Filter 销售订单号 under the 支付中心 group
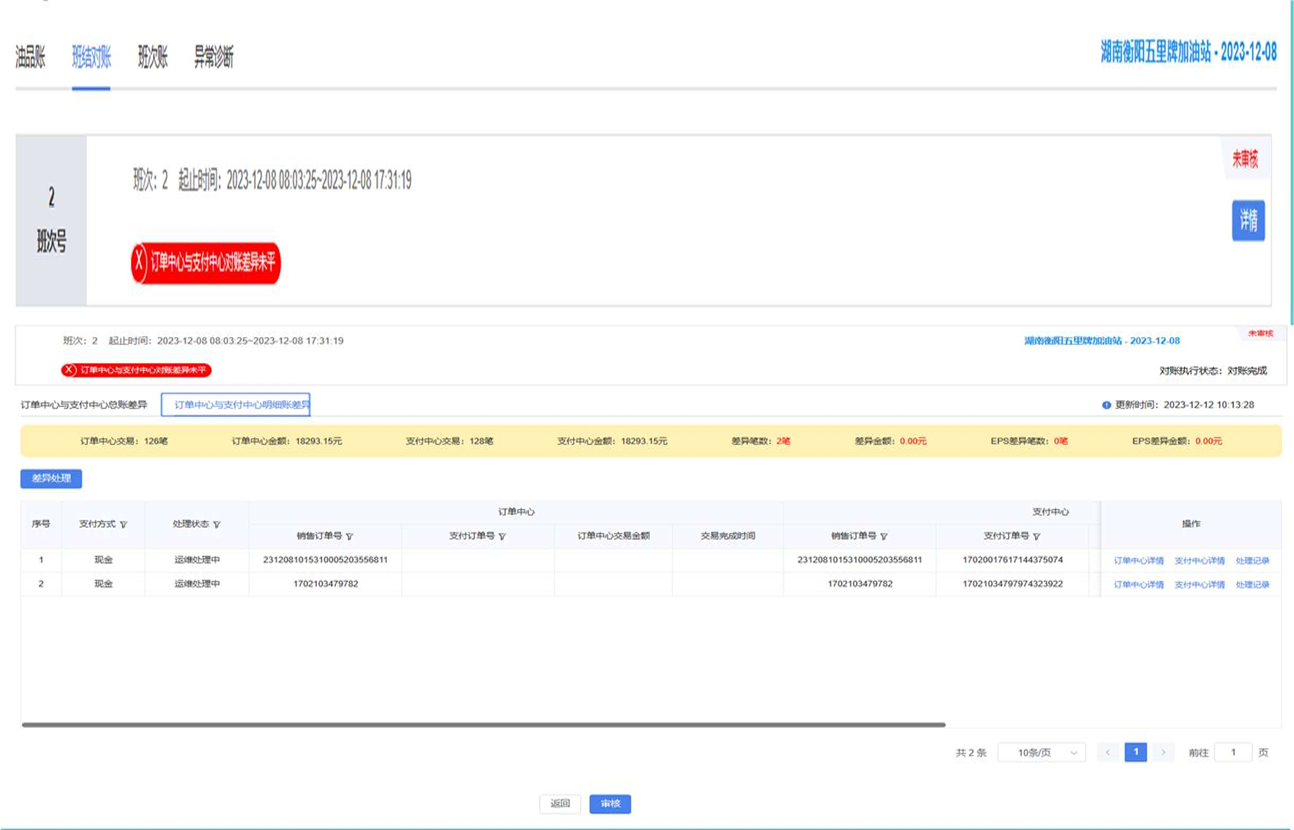The image size is (1294, 830). pyautogui.click(x=884, y=536)
